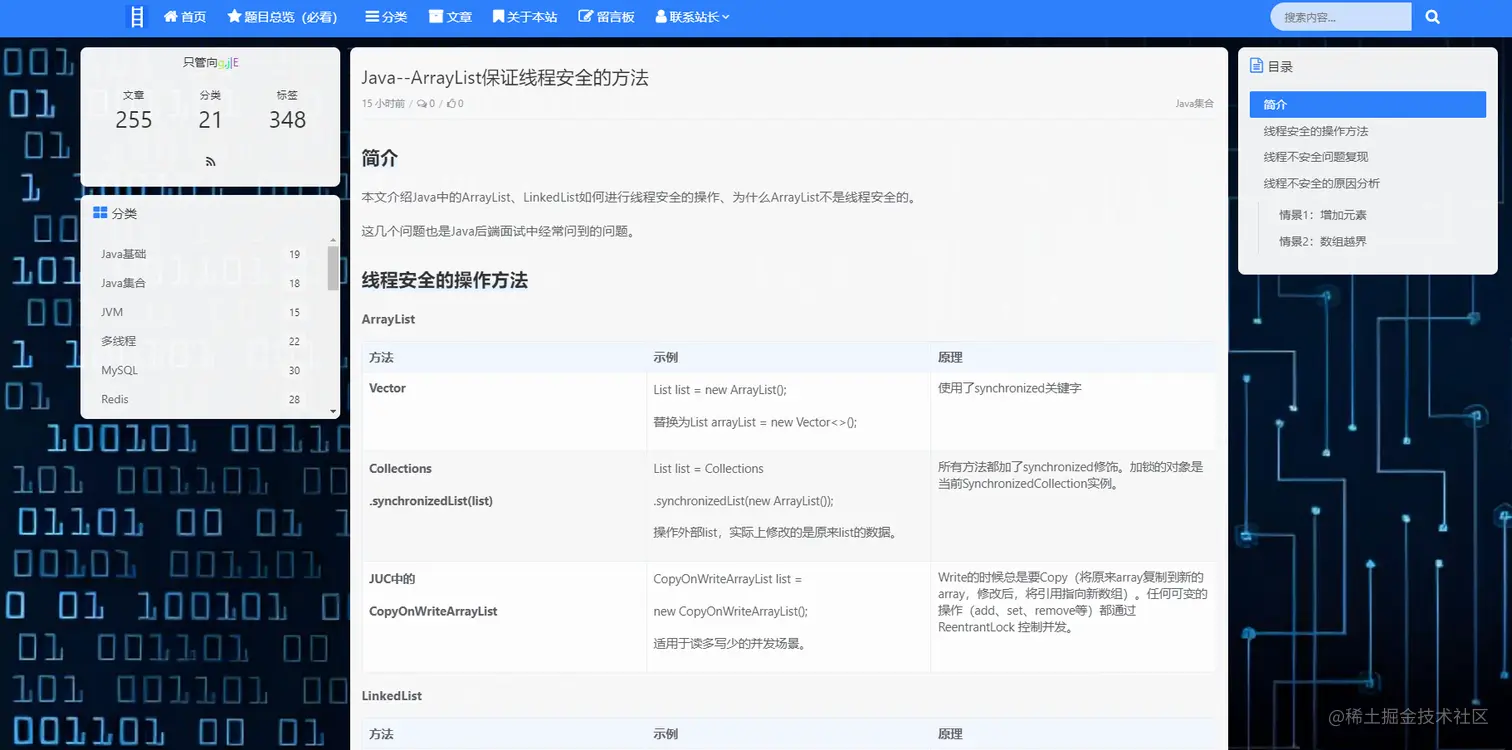1512x750 pixels.
Task: Open MySQL category
Action: (119, 370)
